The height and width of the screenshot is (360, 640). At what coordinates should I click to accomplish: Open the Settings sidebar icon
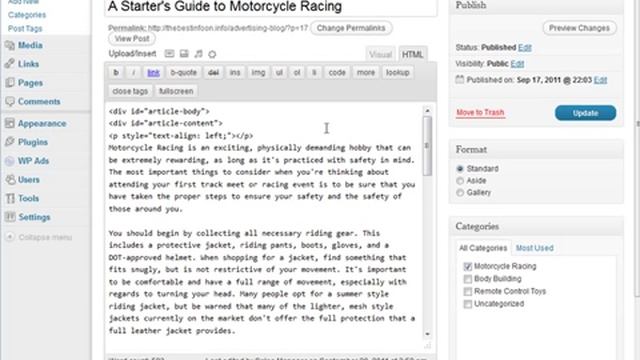[10, 217]
